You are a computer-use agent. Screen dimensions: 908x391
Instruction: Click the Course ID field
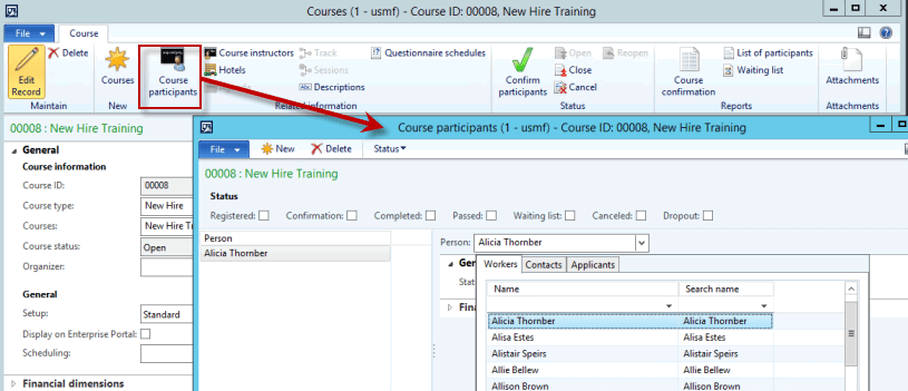pyautogui.click(x=167, y=185)
